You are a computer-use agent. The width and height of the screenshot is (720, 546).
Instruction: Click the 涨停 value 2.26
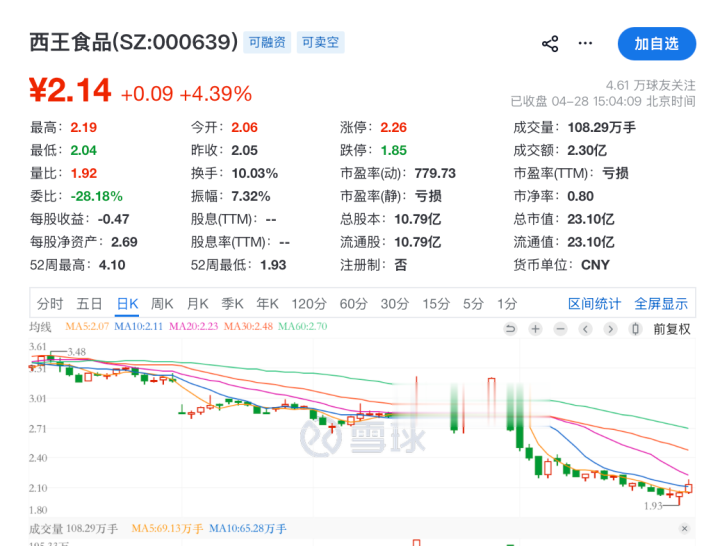coord(394,127)
